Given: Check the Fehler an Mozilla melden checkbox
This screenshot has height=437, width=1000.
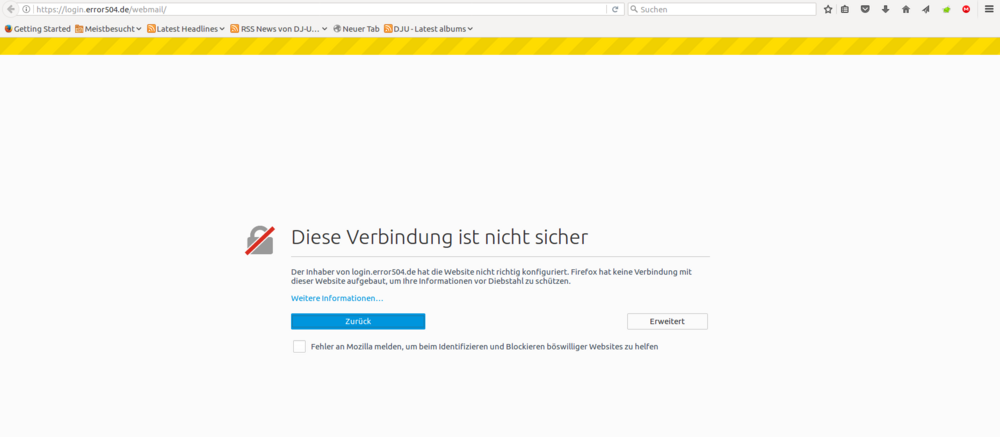Looking at the screenshot, I should click(x=299, y=346).
